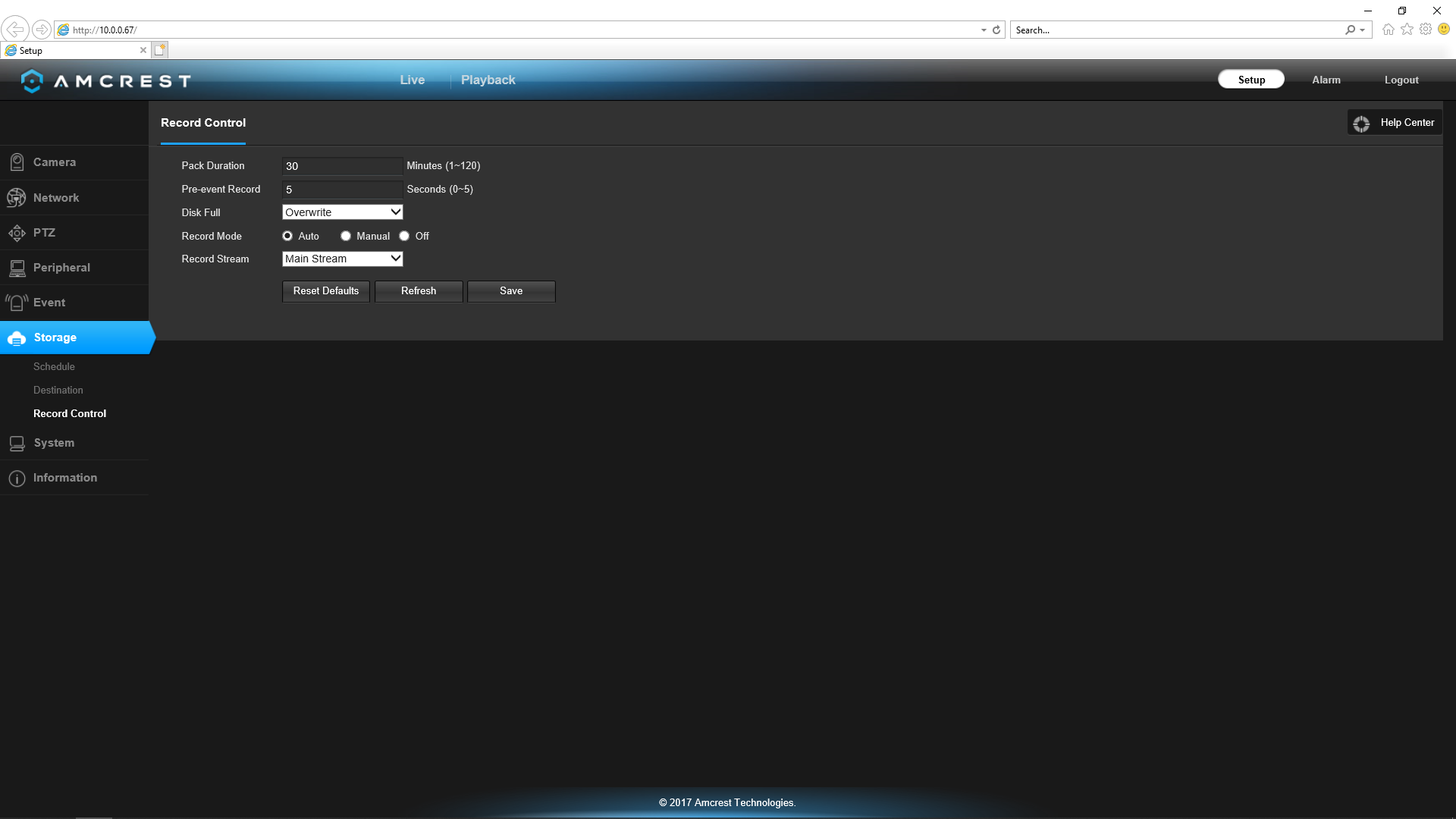Select the Setup tab
The width and height of the screenshot is (1456, 819).
1251,80
